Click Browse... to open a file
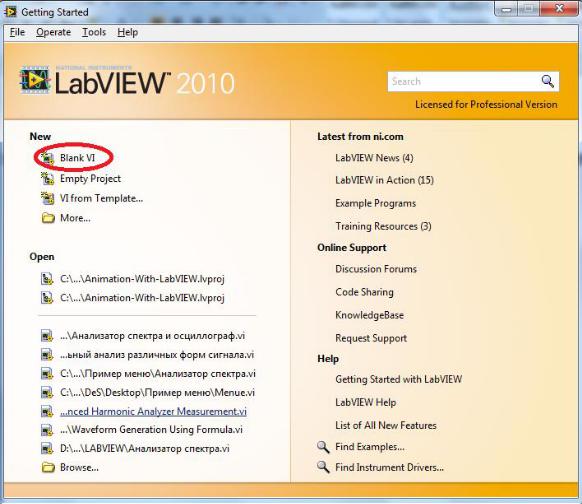This screenshot has width=582, height=504. pyautogui.click(x=79, y=467)
